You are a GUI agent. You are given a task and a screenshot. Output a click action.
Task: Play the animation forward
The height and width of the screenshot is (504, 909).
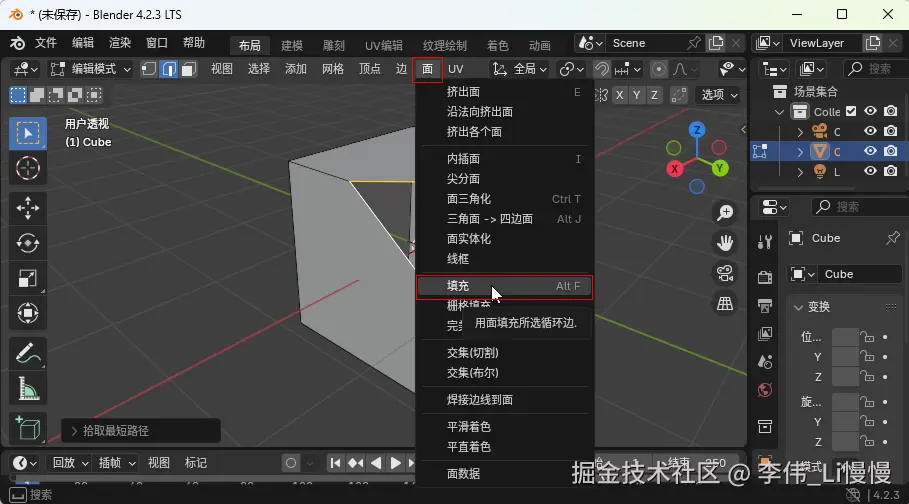click(395, 463)
